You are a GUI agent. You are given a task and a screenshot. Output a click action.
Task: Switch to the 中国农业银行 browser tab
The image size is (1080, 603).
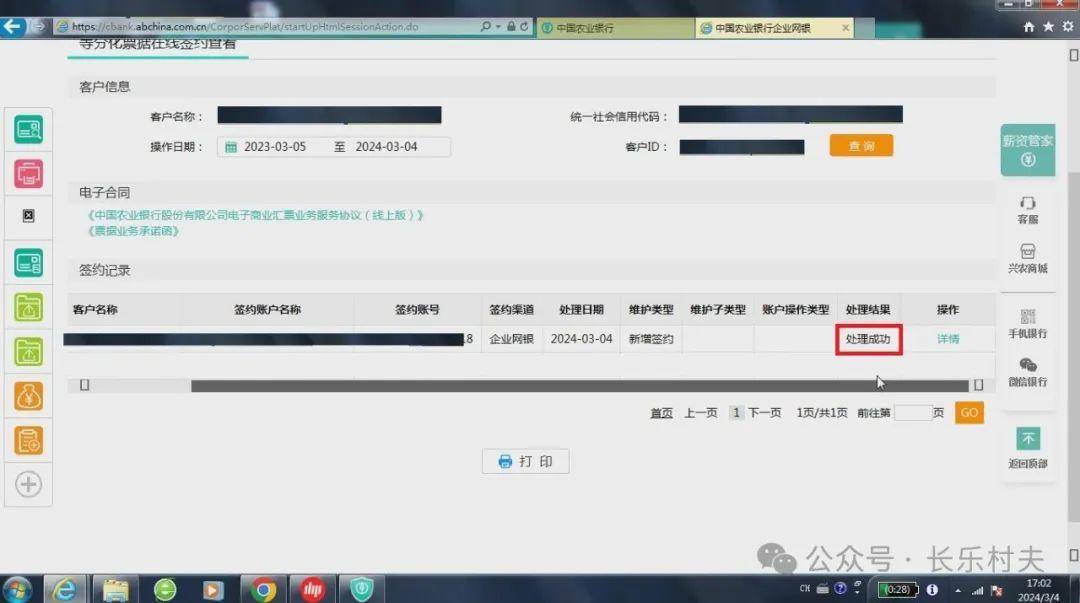tap(613, 28)
